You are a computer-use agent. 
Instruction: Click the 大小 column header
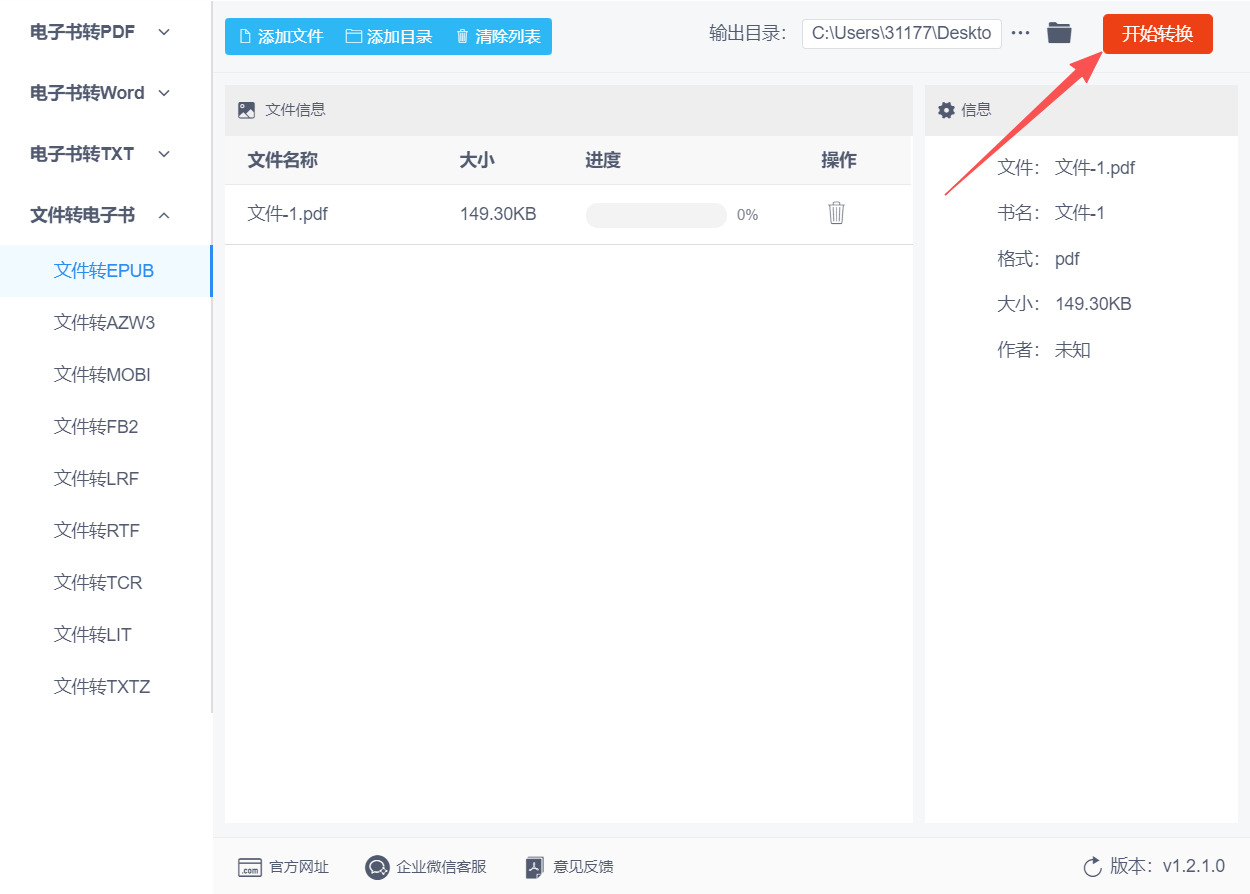click(477, 160)
